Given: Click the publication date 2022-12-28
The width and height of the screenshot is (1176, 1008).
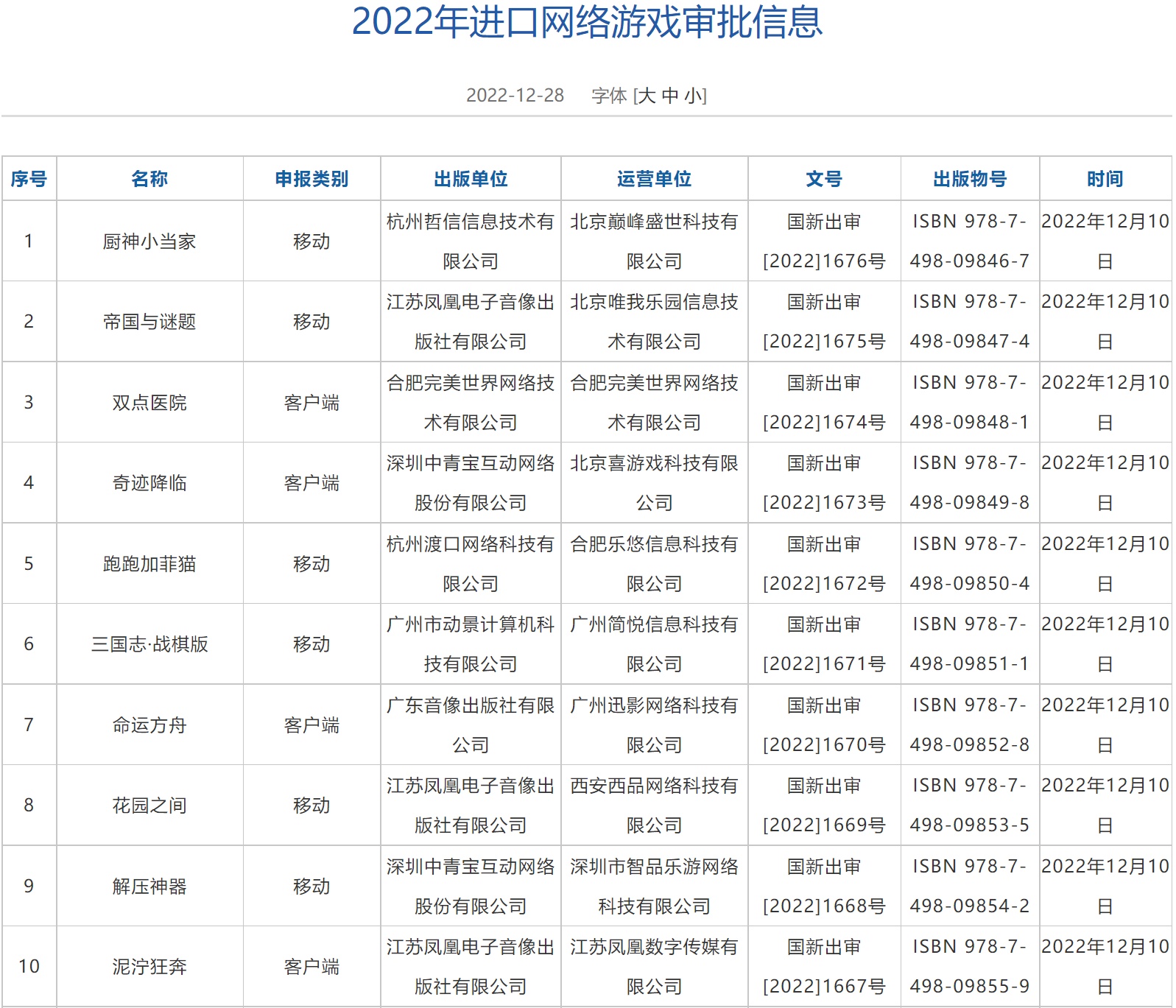Looking at the screenshot, I should (515, 96).
